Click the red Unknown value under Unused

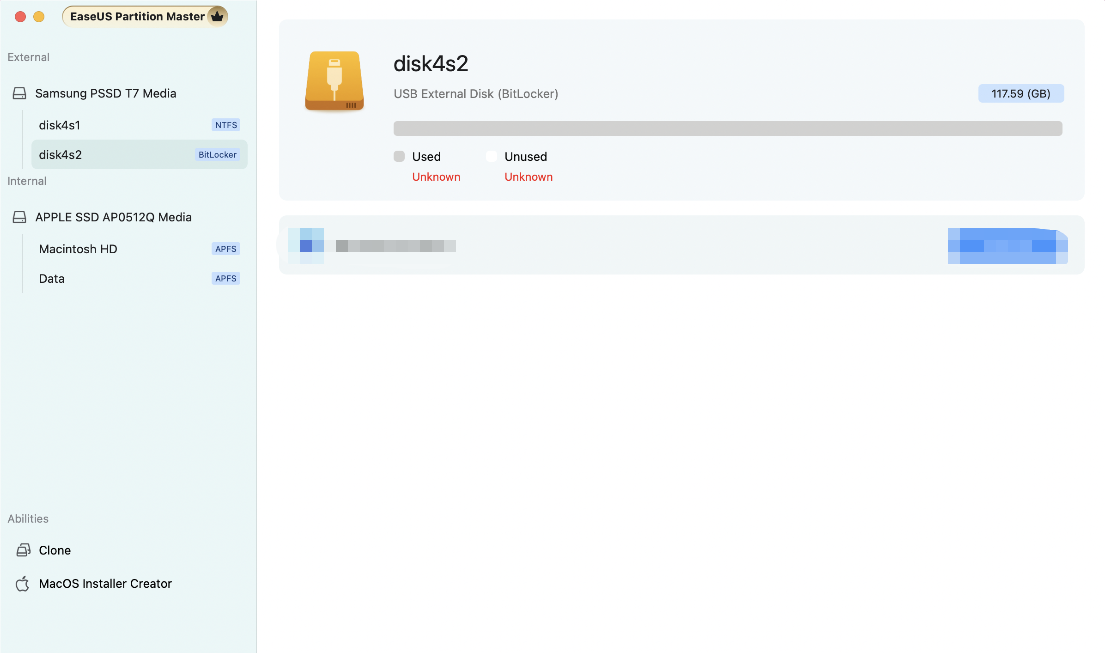tap(529, 177)
